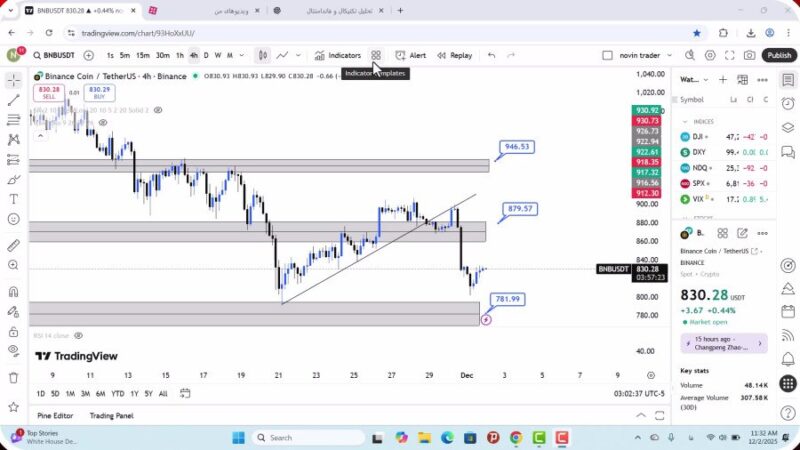Image resolution: width=800 pixels, height=450 pixels.
Task: Open chart settings gear icon
Action: [711, 56]
